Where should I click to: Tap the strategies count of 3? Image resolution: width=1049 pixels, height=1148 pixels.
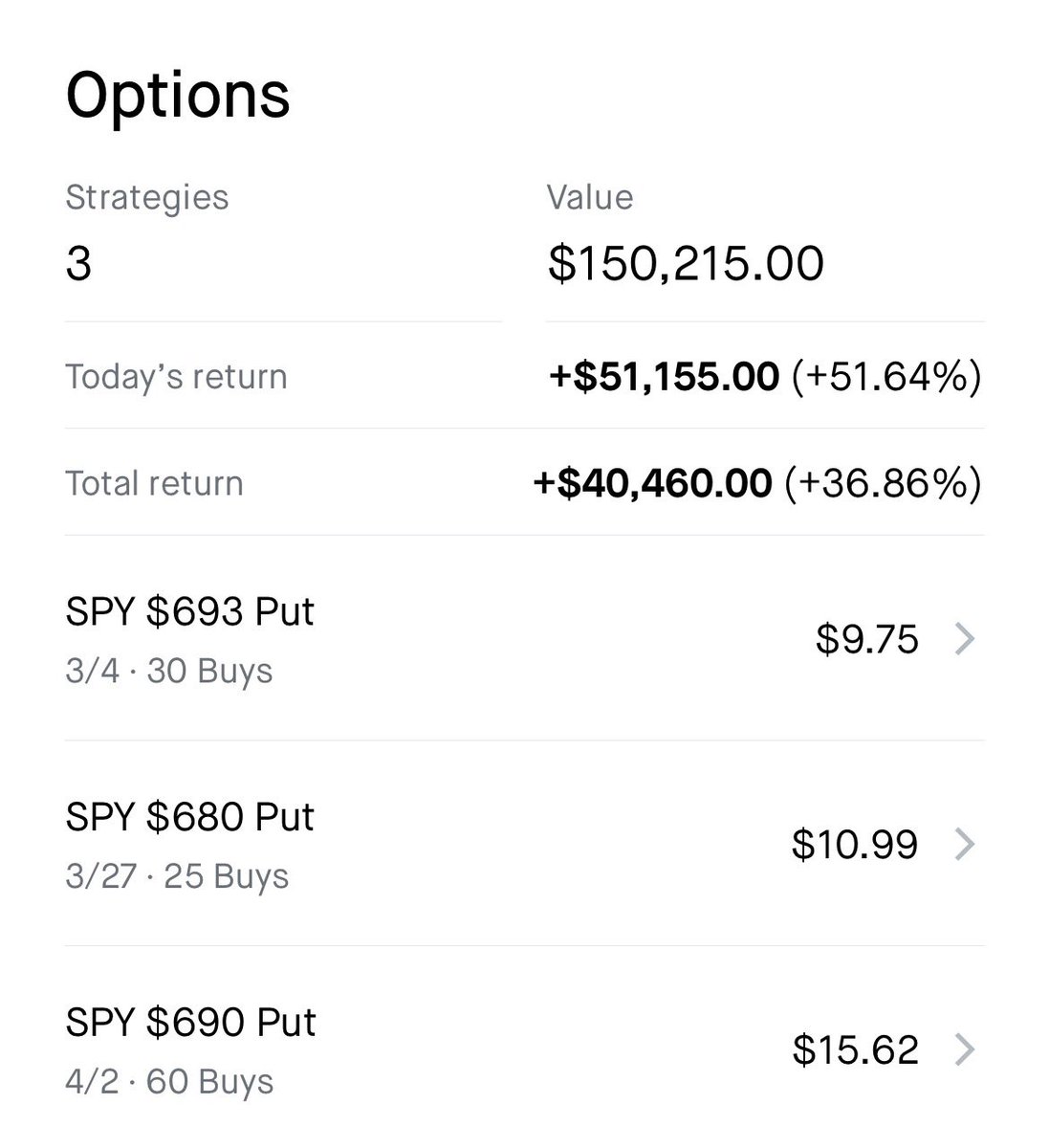(78, 263)
